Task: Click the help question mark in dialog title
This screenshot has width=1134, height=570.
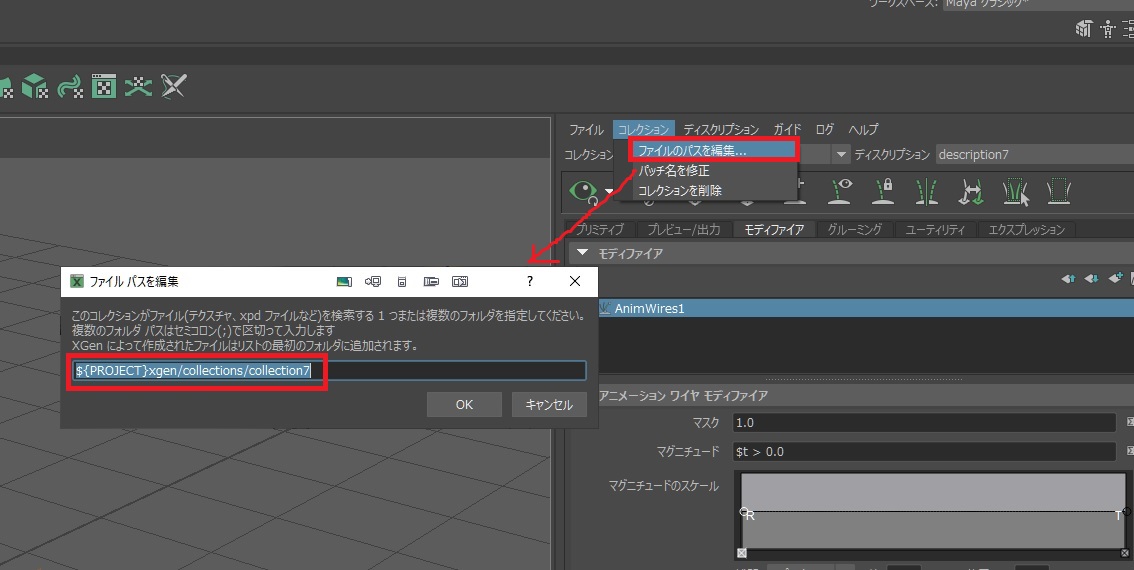Action: pyautogui.click(x=530, y=281)
